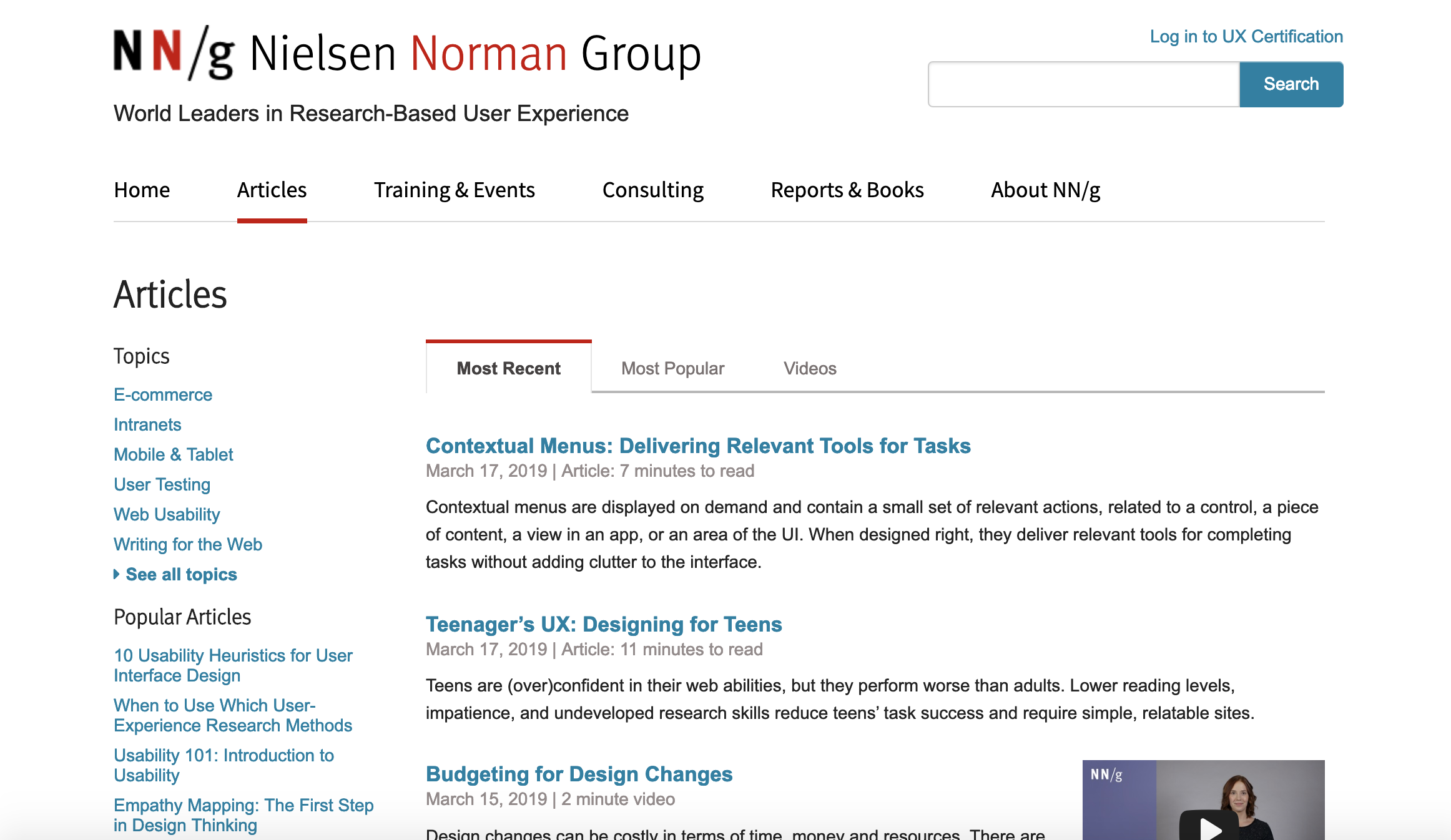Open the E-commerce topic
The width and height of the screenshot is (1451, 840).
pos(163,394)
